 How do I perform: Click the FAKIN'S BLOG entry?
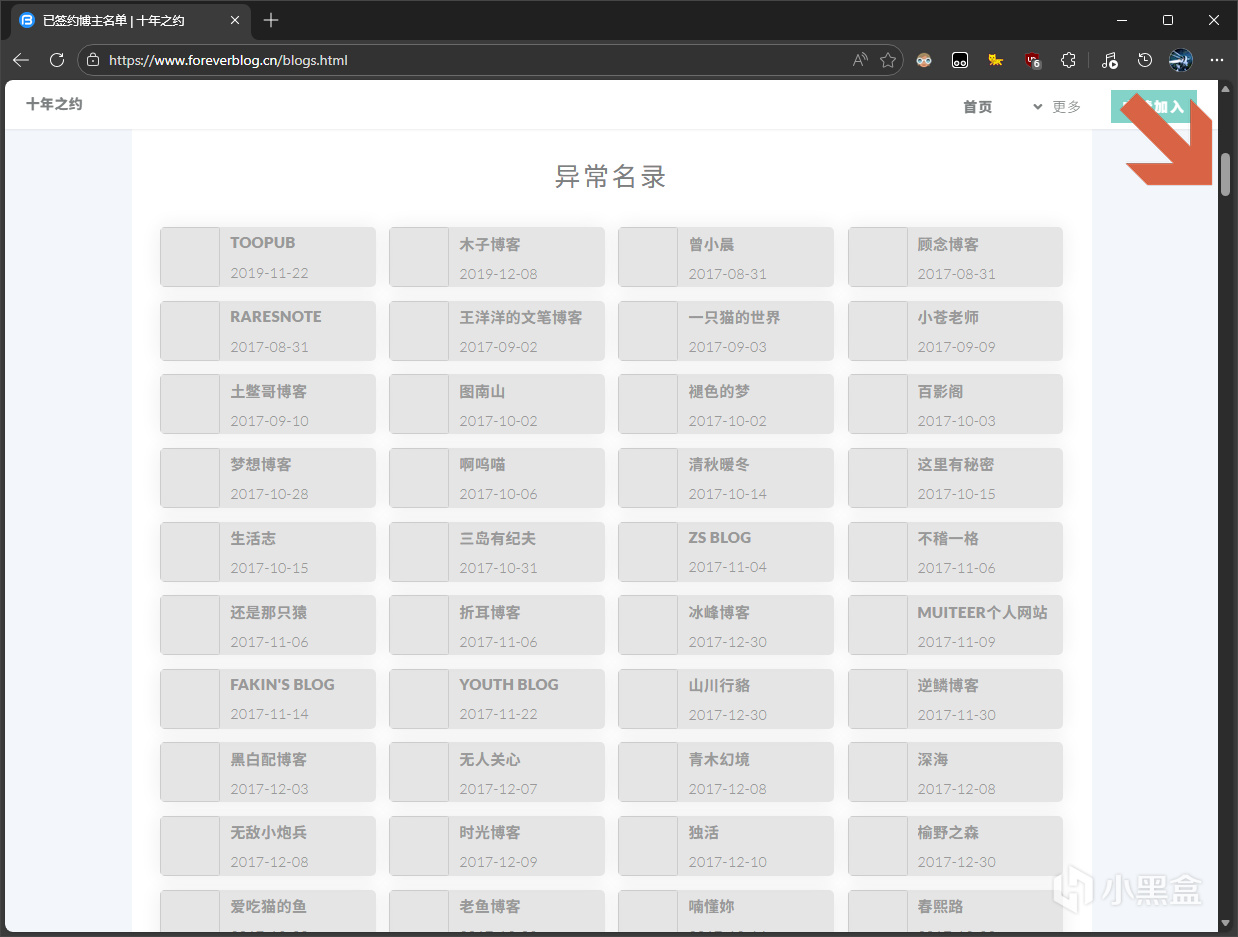[x=268, y=699]
